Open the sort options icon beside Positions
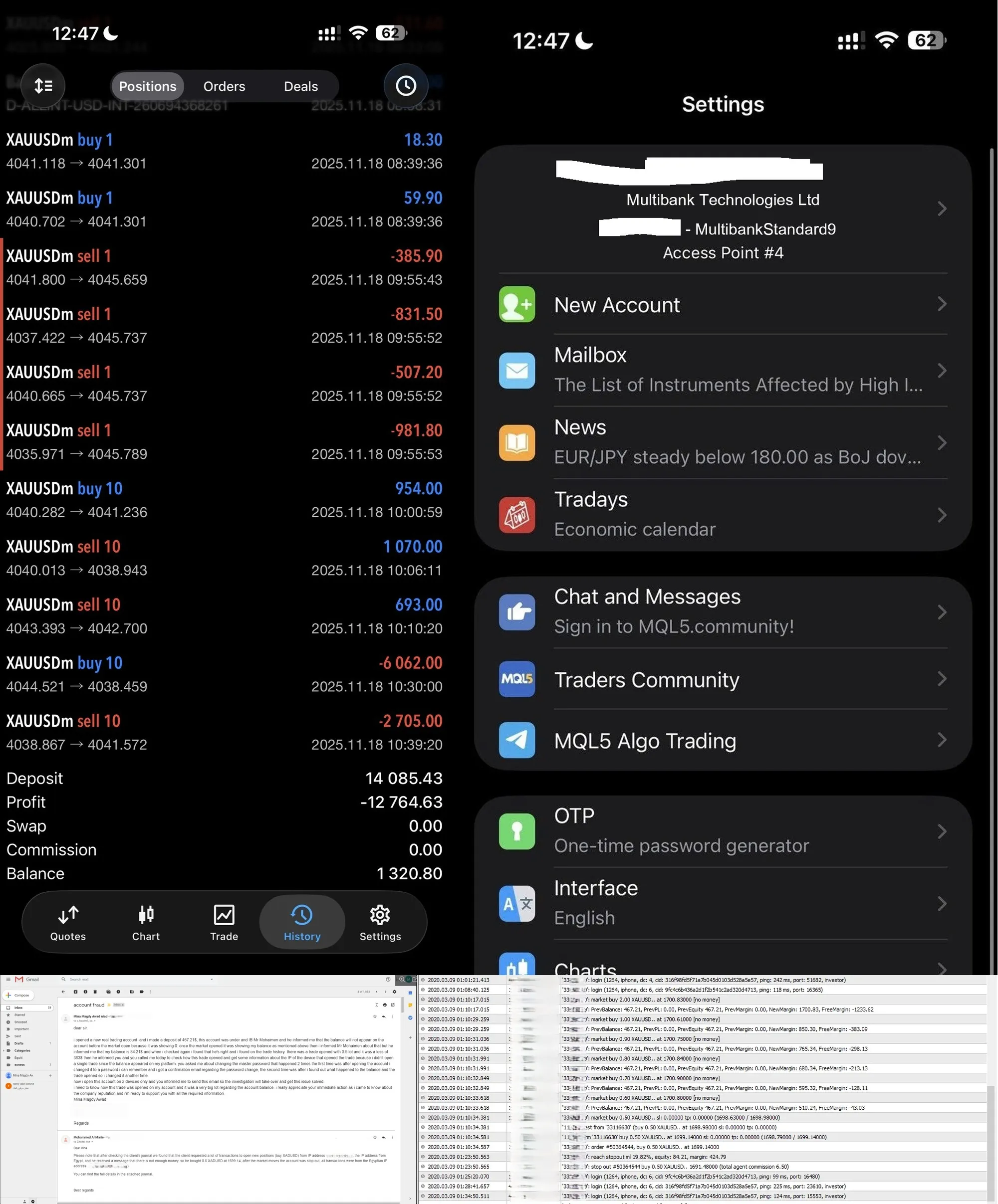998x1204 pixels. pos(43,86)
